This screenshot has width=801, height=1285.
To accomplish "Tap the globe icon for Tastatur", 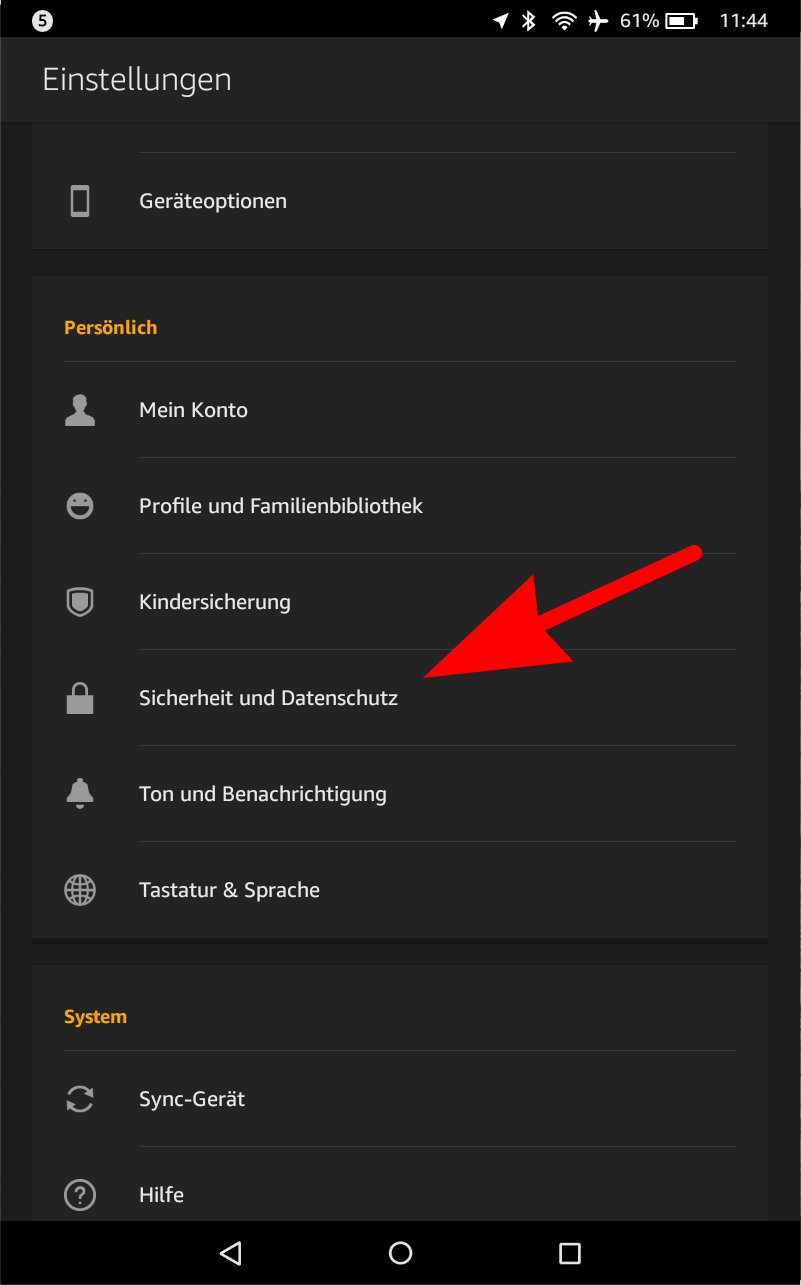I will tap(80, 890).
